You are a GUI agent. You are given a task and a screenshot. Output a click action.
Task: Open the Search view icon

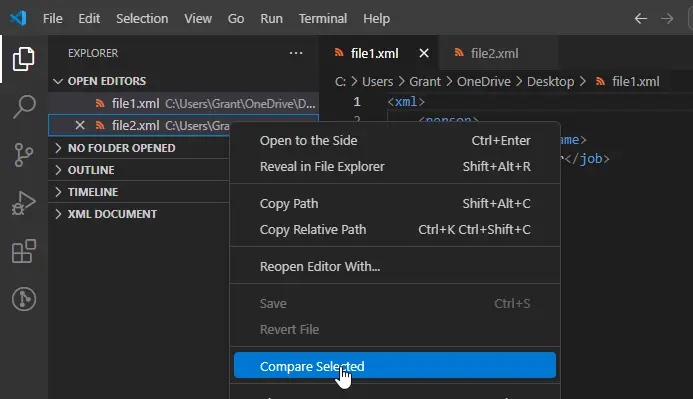pyautogui.click(x=23, y=106)
